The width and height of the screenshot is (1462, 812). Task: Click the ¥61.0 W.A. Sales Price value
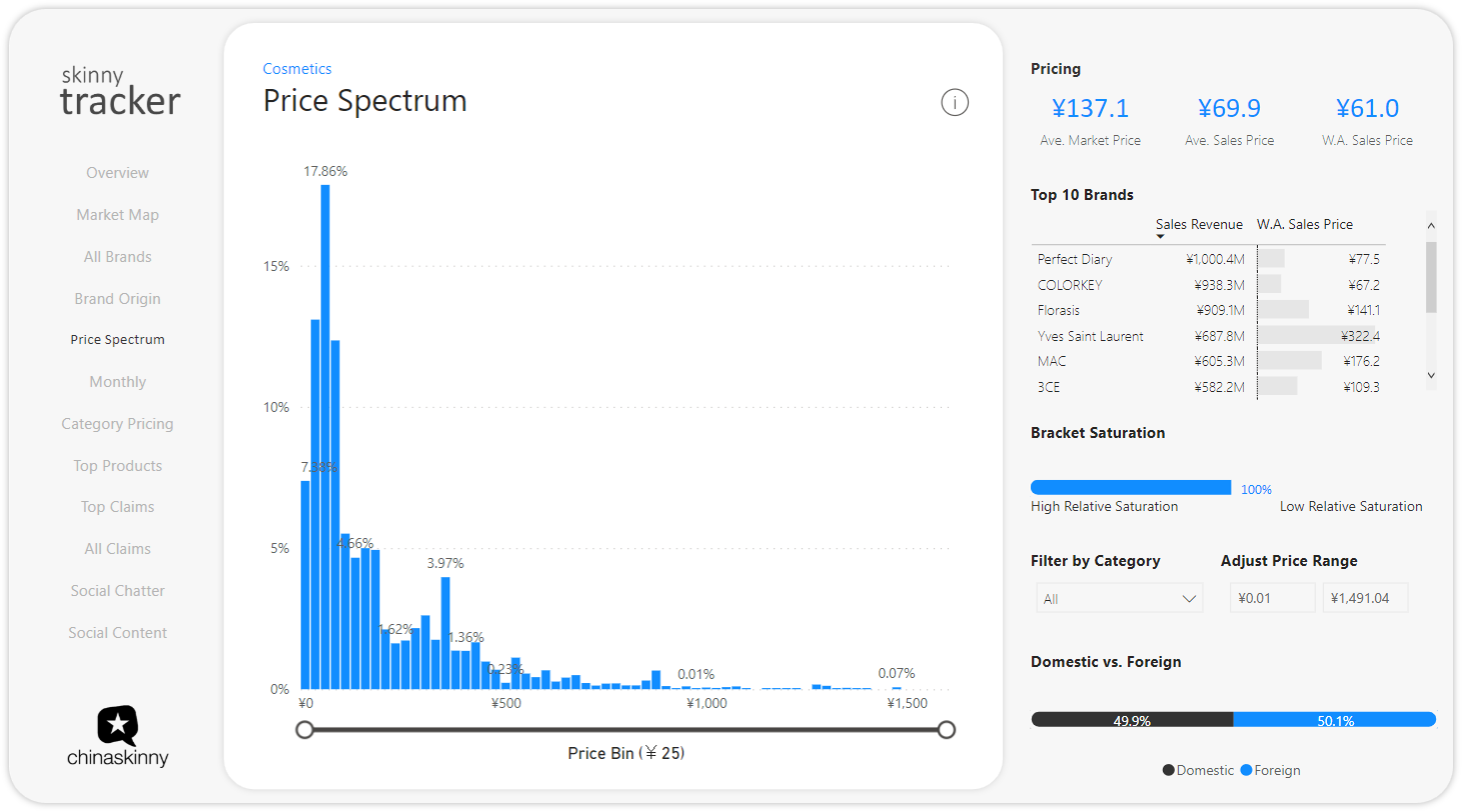click(x=1367, y=108)
